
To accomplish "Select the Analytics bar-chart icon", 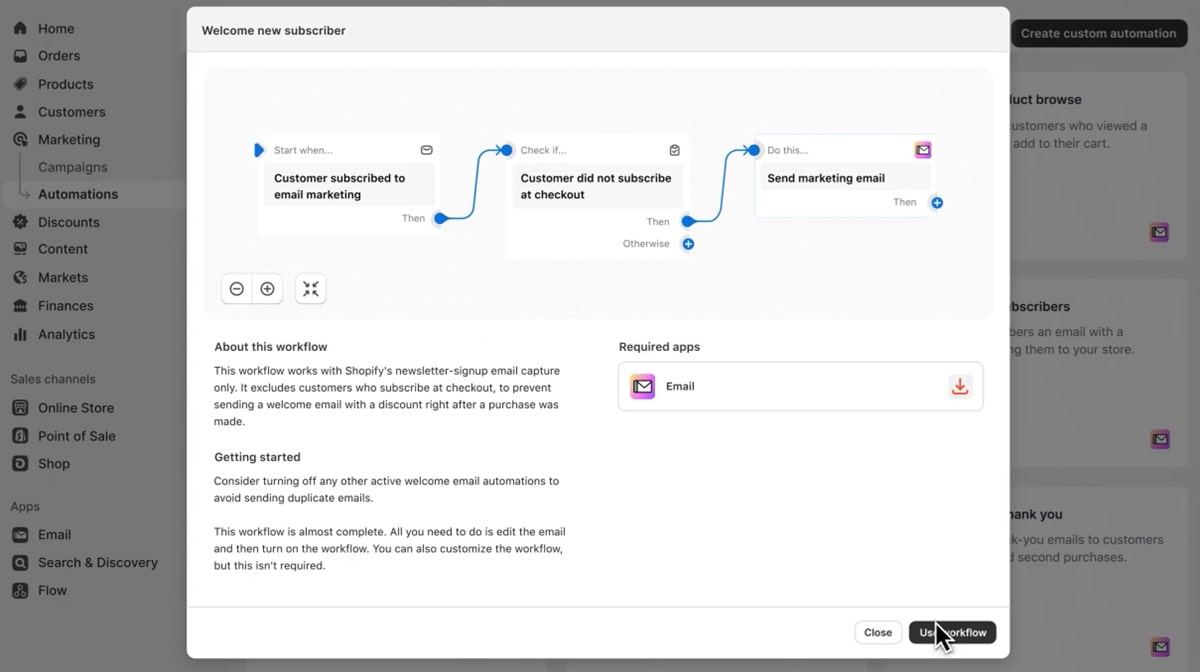I will [21, 334].
